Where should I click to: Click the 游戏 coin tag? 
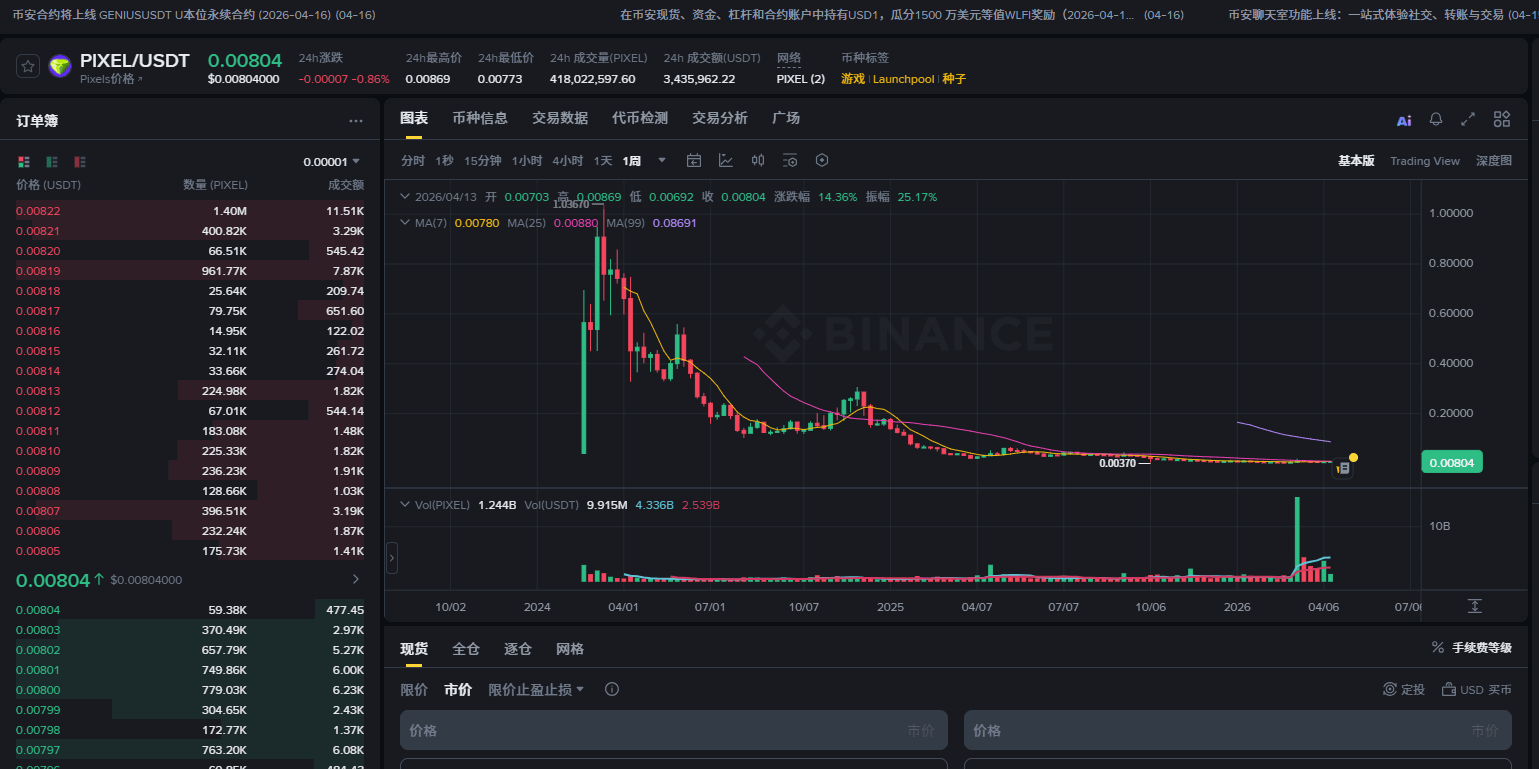[853, 79]
